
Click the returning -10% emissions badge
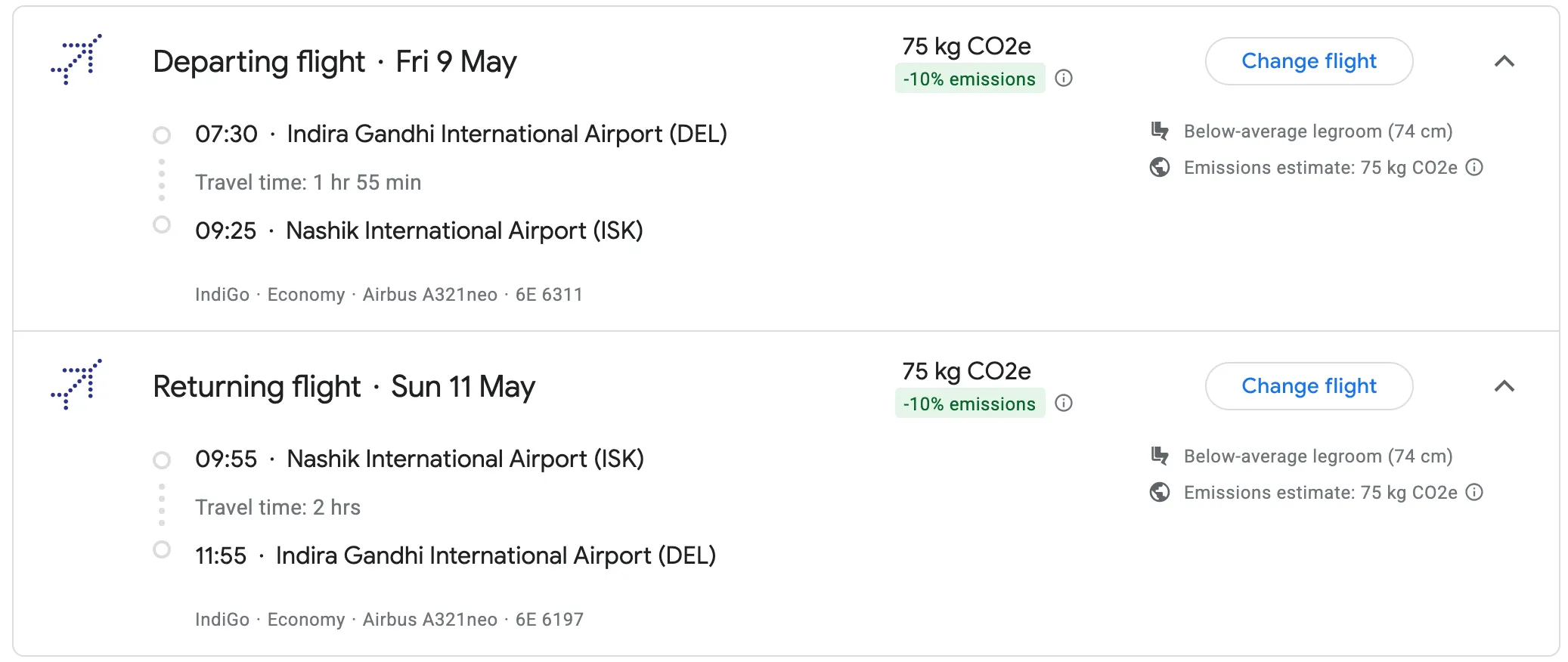tap(969, 404)
